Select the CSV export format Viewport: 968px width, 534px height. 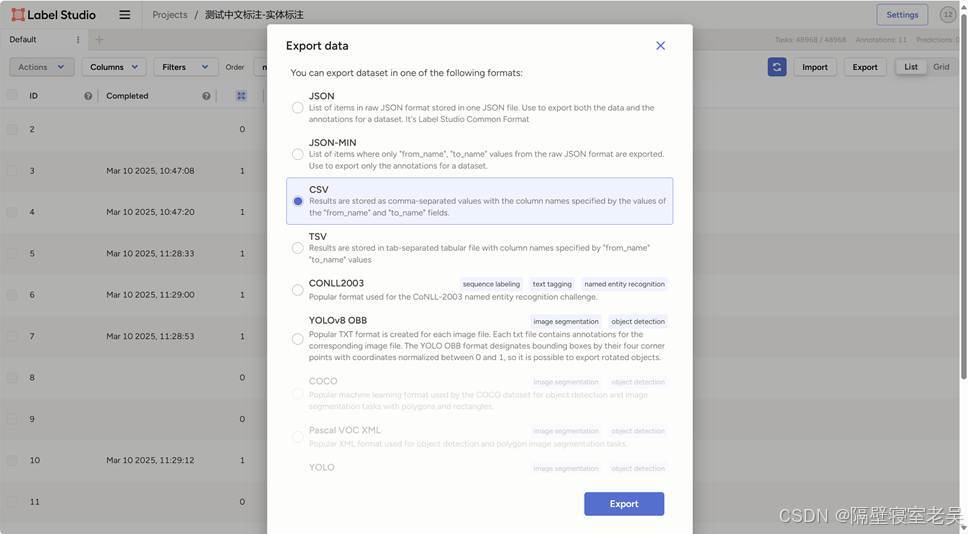[x=298, y=201]
